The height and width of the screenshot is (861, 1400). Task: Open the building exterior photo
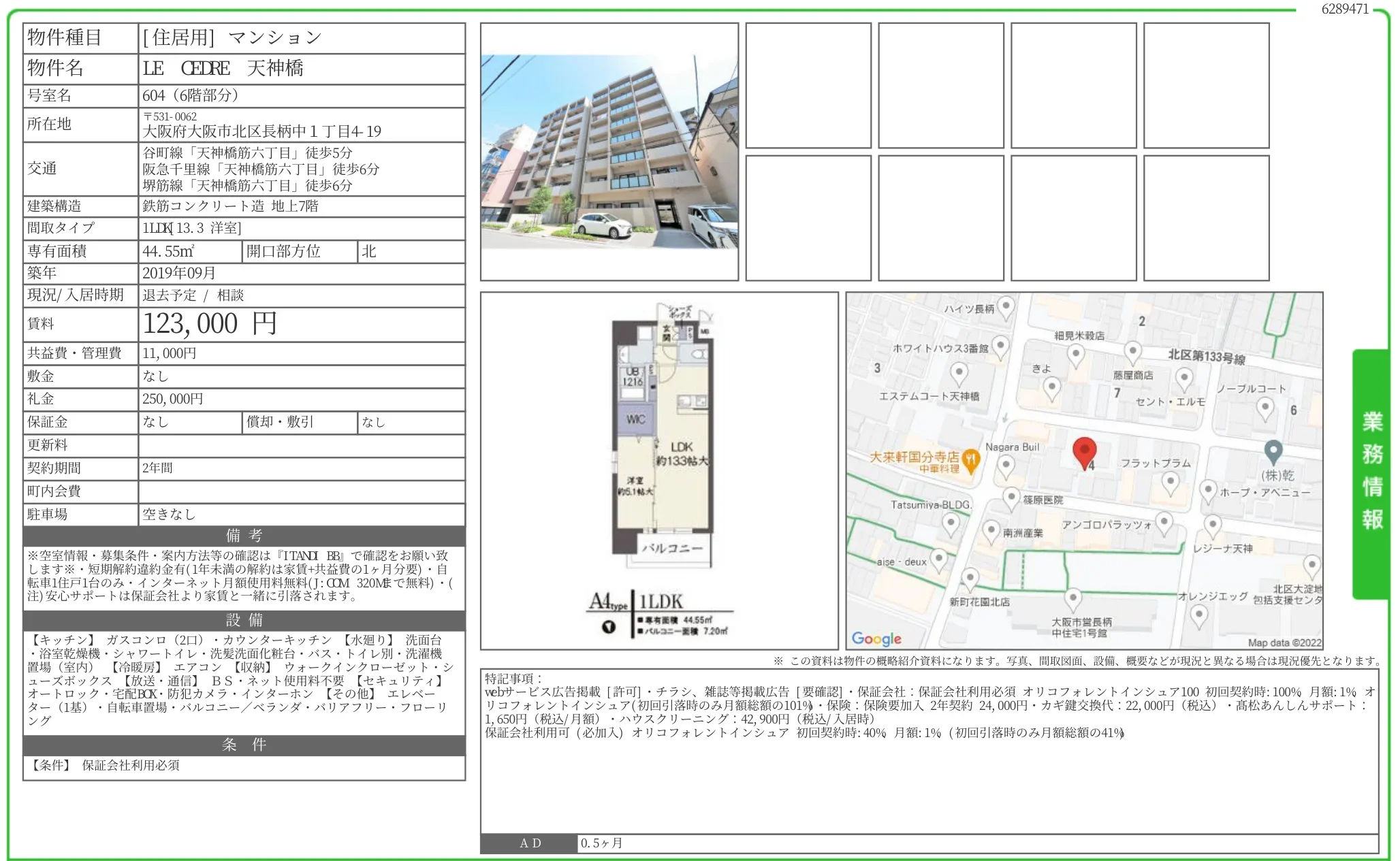click(x=609, y=152)
